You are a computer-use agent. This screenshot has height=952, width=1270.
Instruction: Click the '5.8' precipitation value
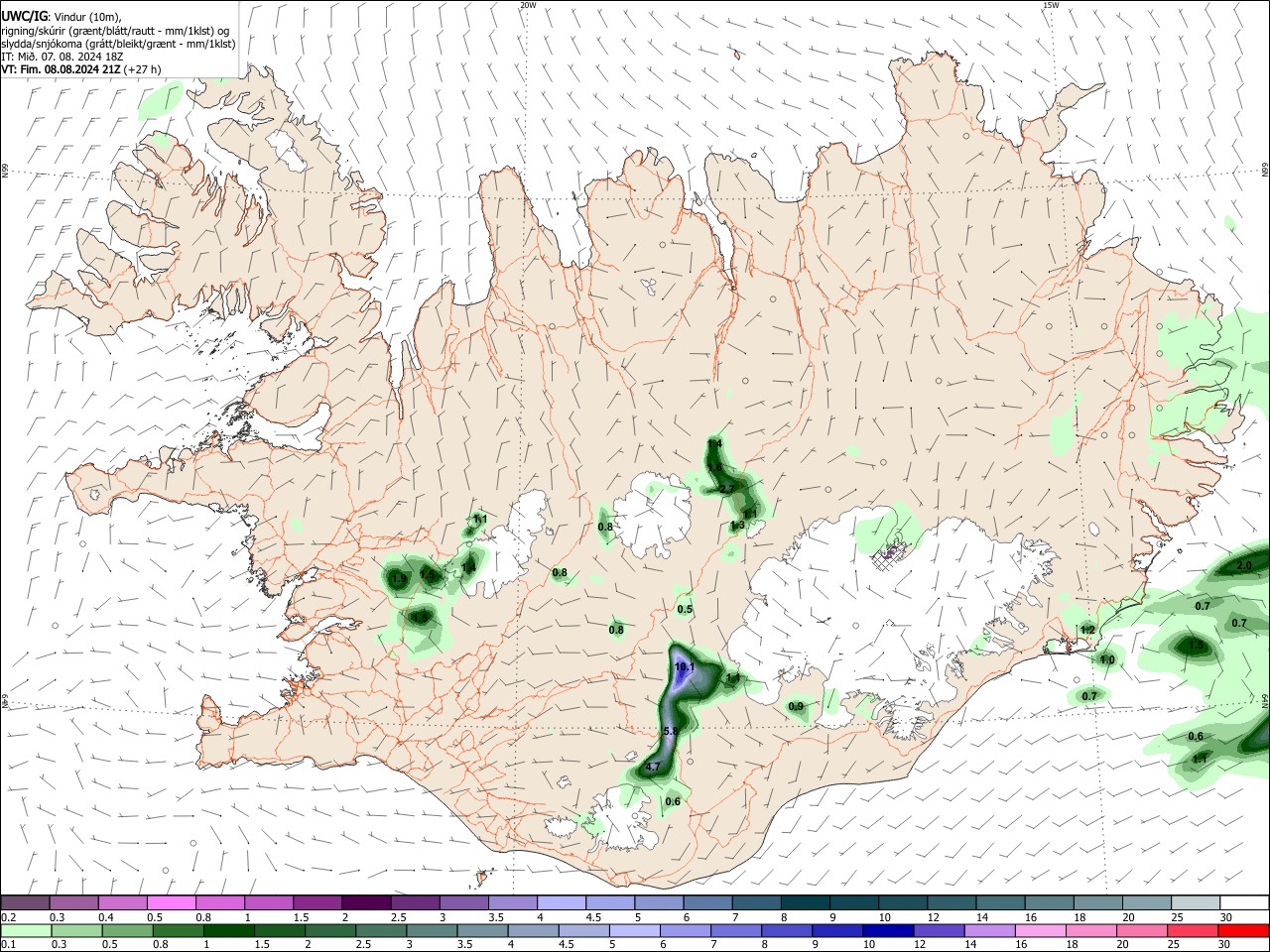pyautogui.click(x=670, y=731)
